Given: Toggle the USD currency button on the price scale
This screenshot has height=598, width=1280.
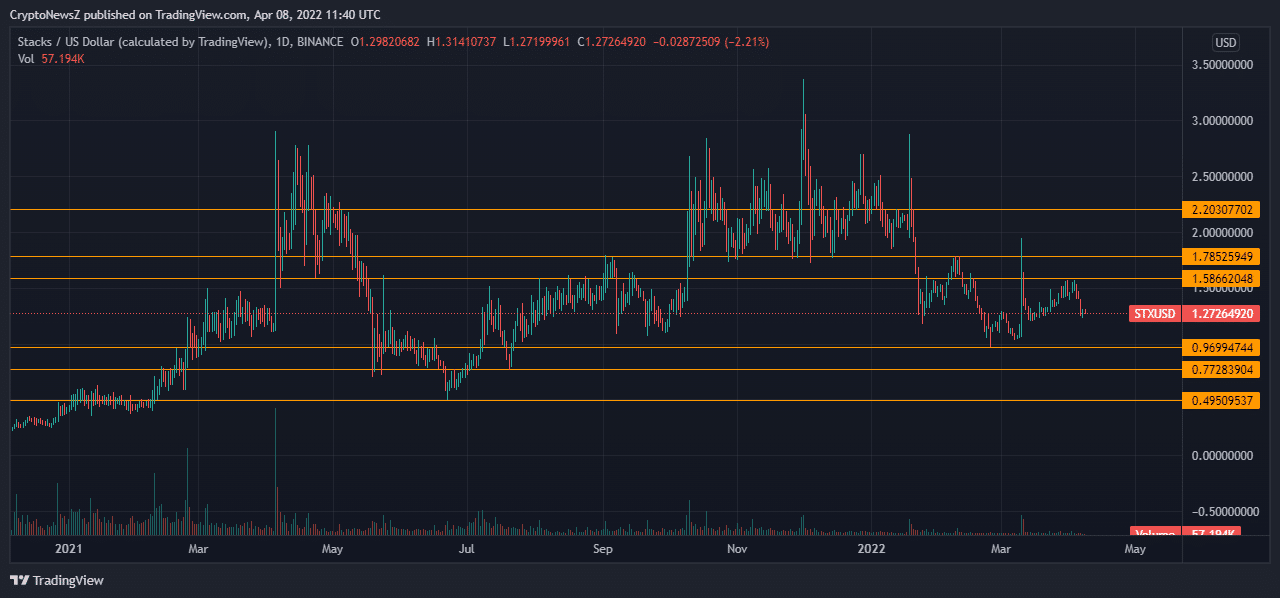Looking at the screenshot, I should point(1225,42).
